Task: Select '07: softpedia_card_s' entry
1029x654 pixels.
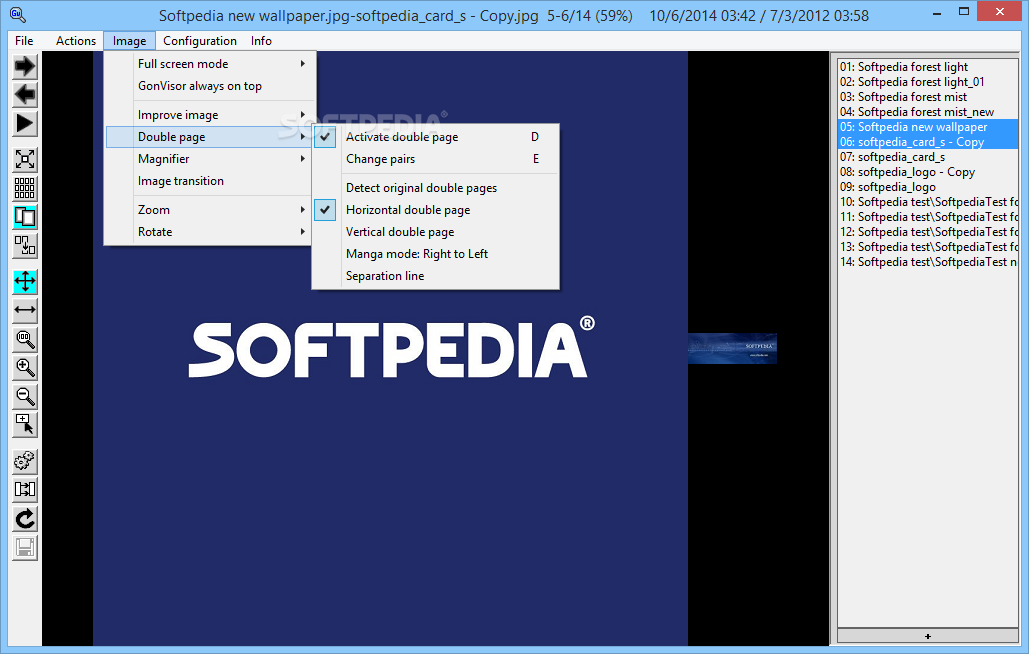Action: click(928, 157)
